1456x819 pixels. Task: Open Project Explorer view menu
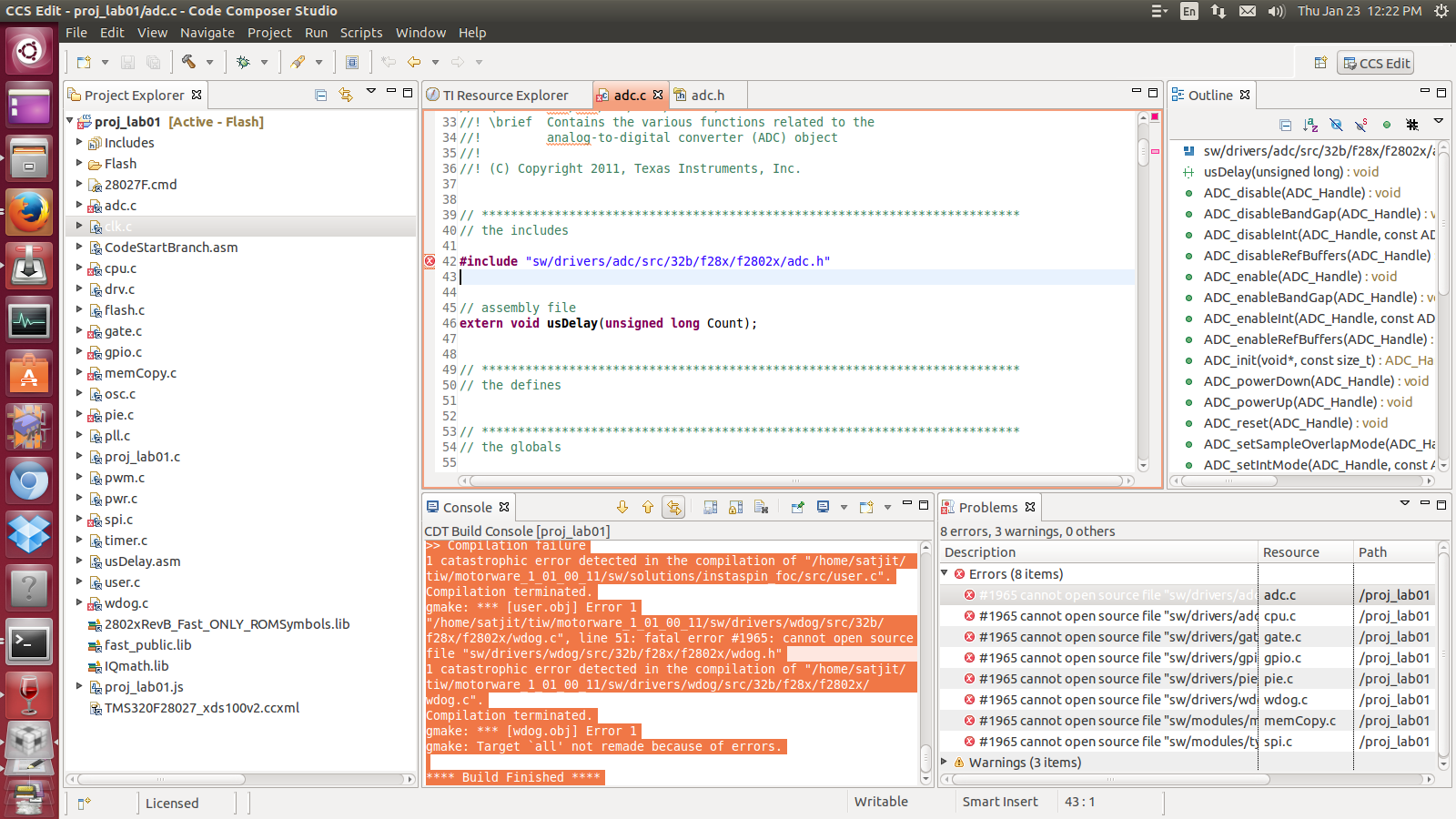point(371,91)
